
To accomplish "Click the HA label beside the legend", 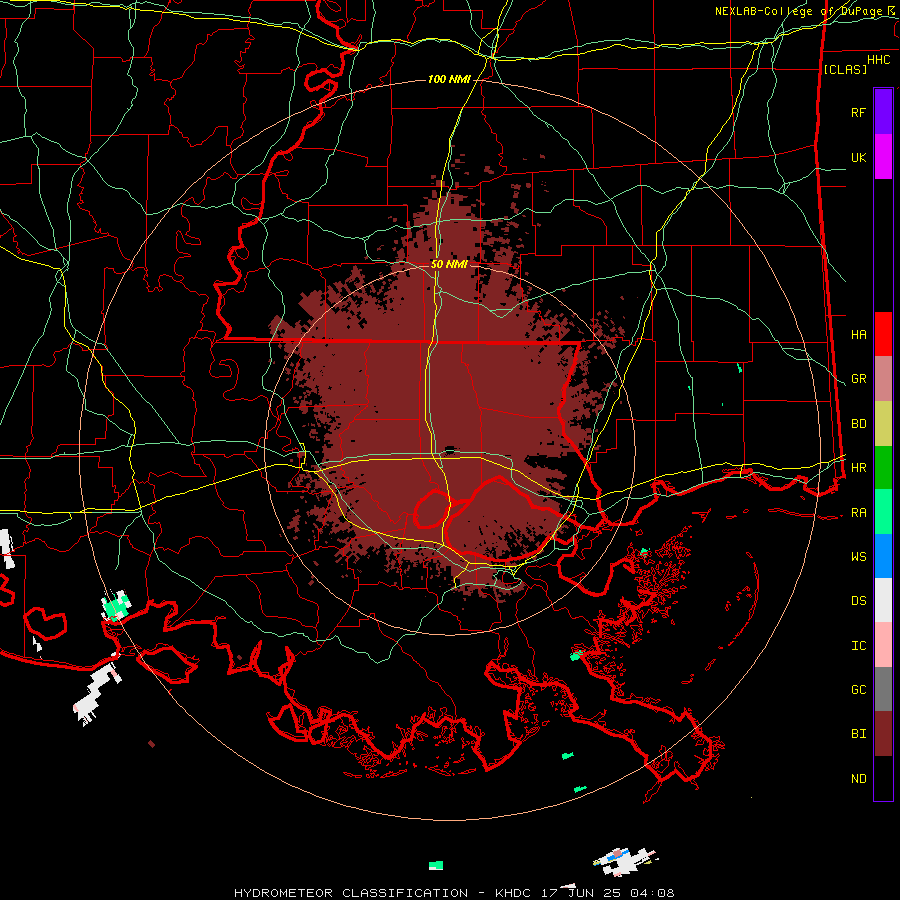I will [x=858, y=334].
